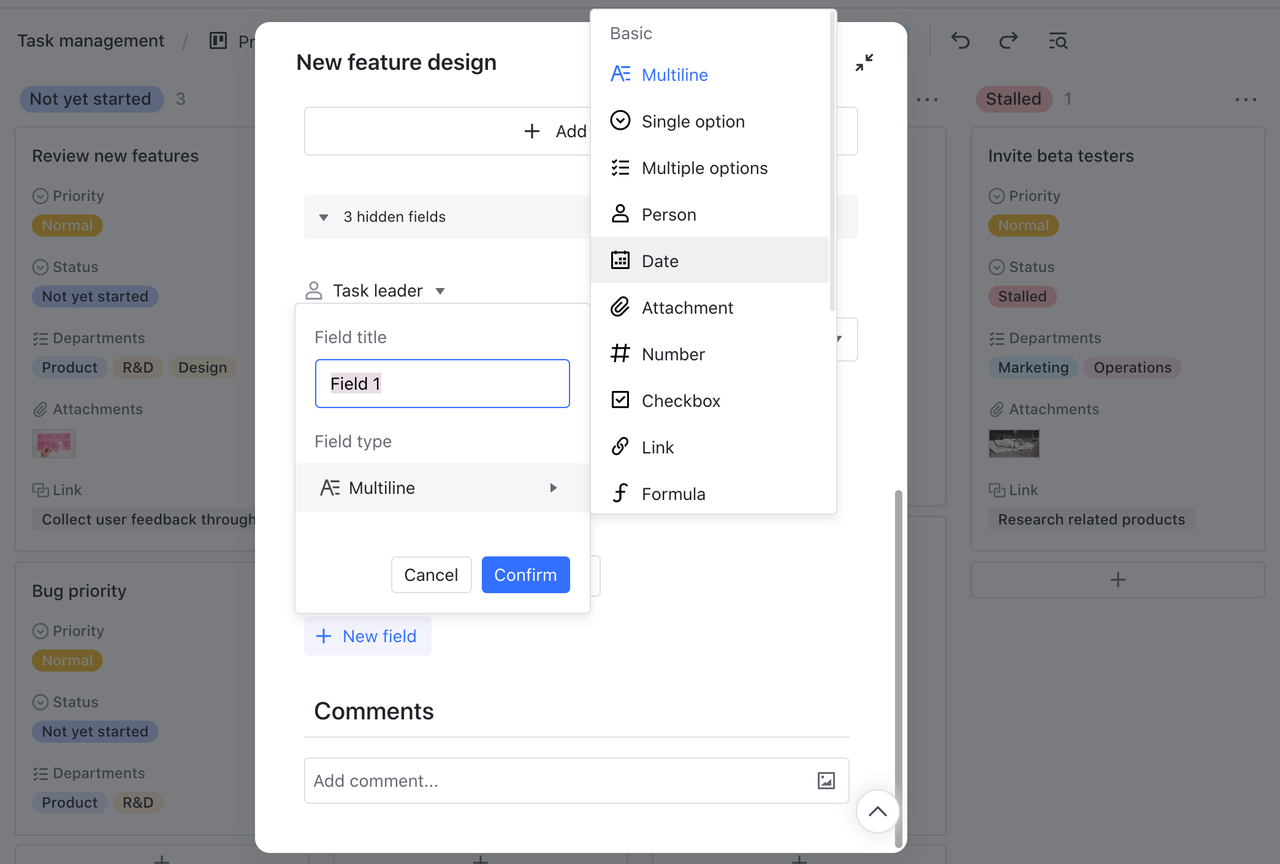The width and height of the screenshot is (1280, 864).
Task: Click the redo arrow icon
Action: [1008, 41]
